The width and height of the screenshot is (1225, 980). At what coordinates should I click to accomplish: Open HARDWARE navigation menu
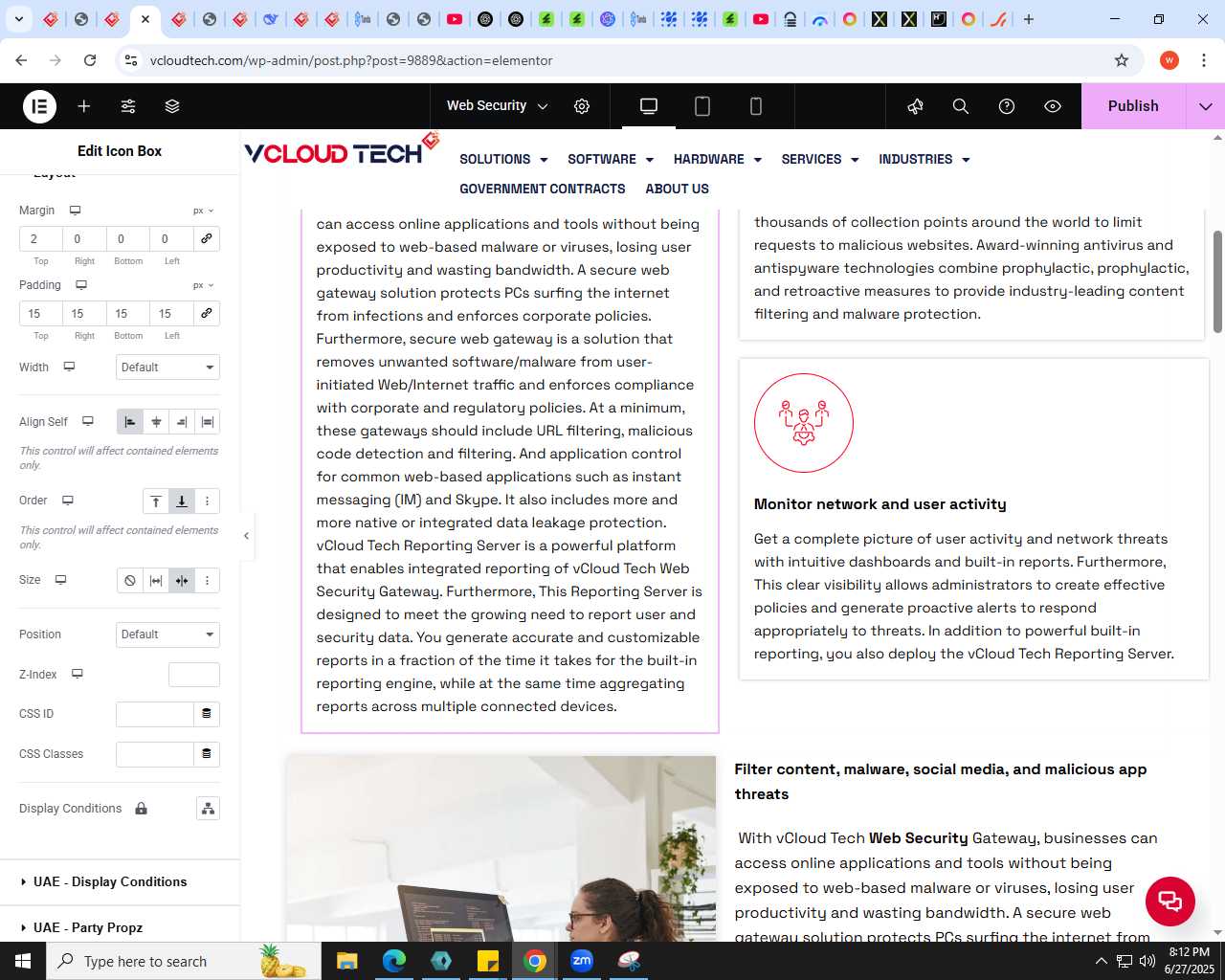tap(718, 160)
